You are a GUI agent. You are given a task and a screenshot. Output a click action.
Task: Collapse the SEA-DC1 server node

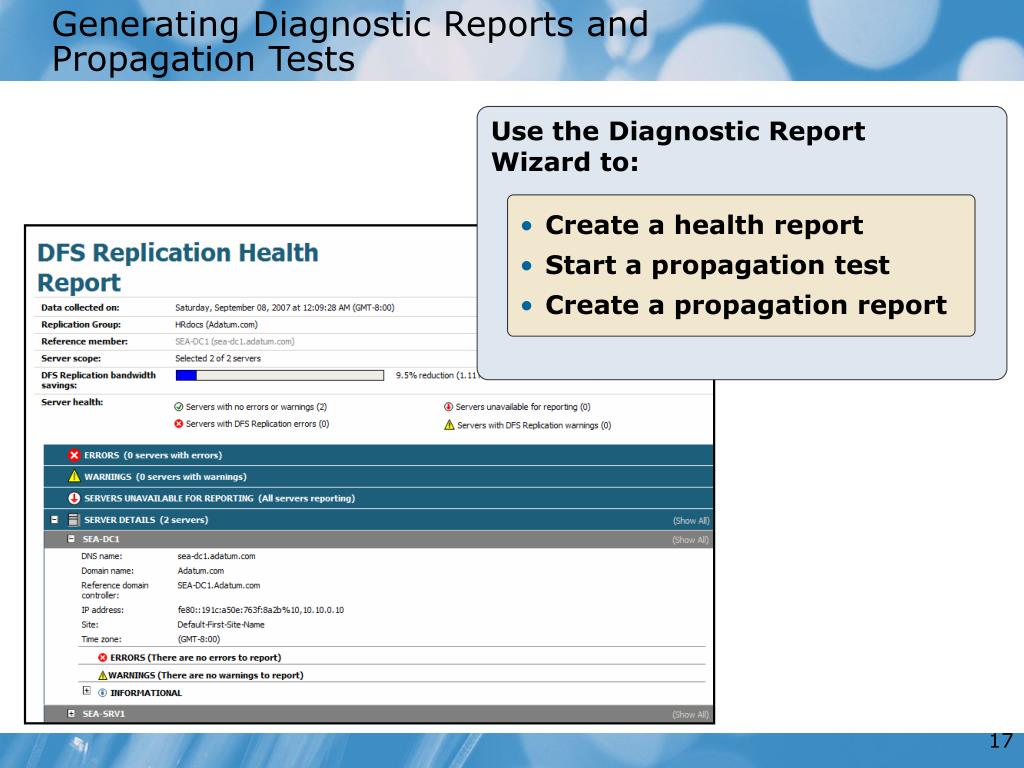point(71,539)
